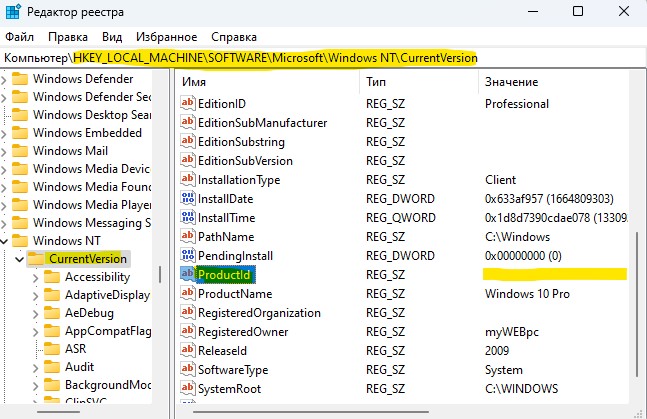The height and width of the screenshot is (419, 647).
Task: Expand the AdaptiveDisplay subkey
Action: tap(35, 296)
